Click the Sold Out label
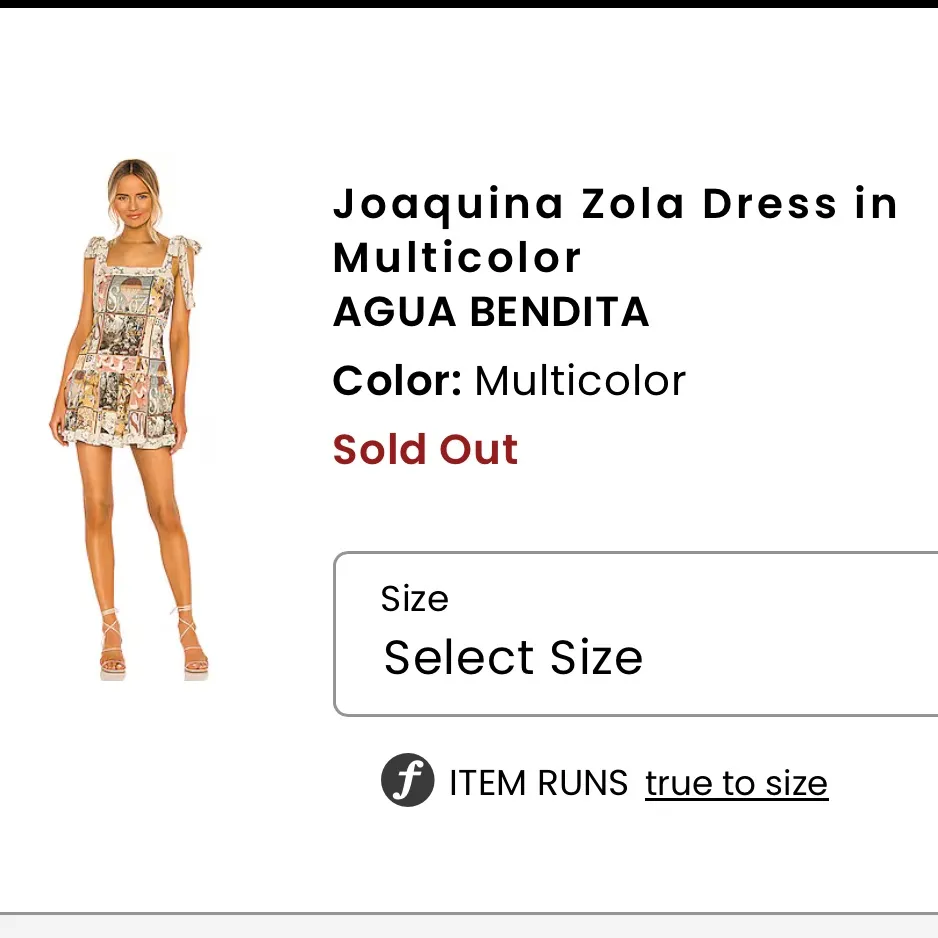The height and width of the screenshot is (938, 938). [x=424, y=449]
